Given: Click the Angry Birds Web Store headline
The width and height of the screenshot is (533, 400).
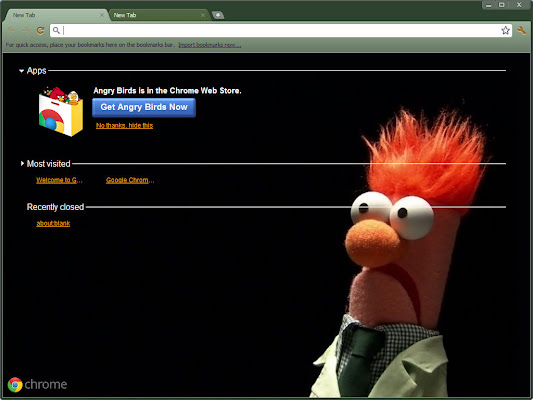Looking at the screenshot, I should coord(167,91).
